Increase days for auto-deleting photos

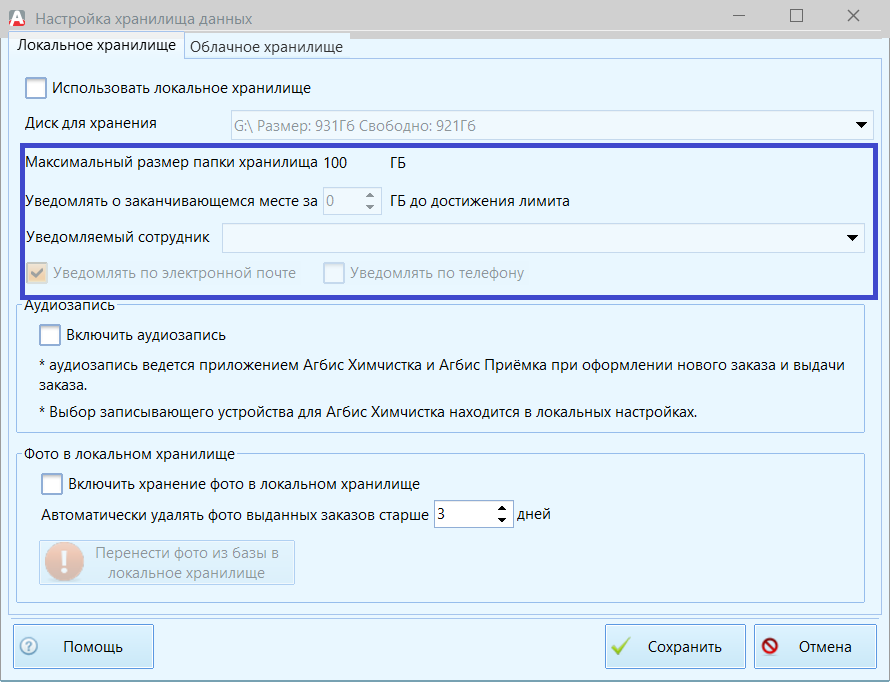[502, 509]
